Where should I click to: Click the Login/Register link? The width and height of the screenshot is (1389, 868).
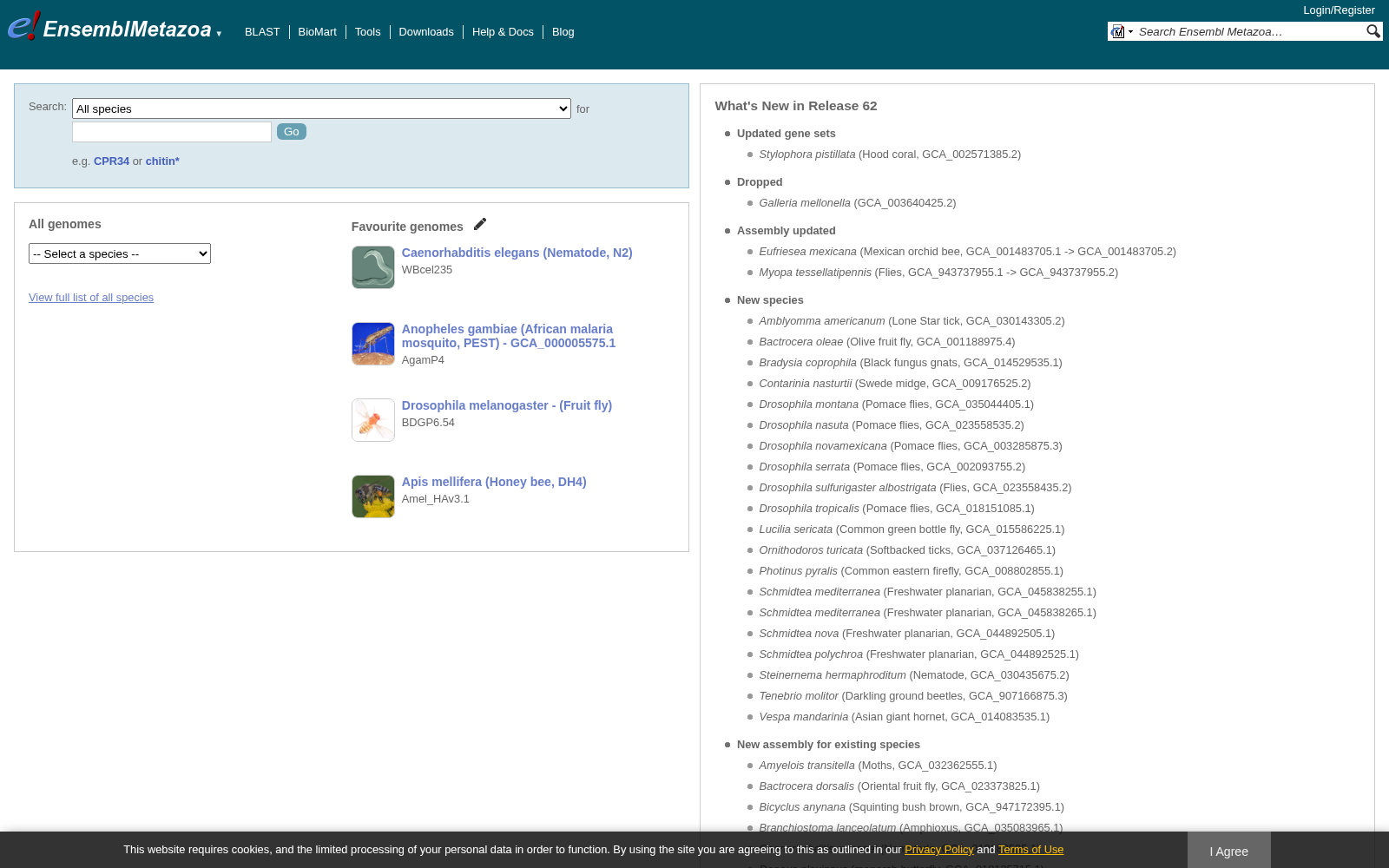[1339, 10]
